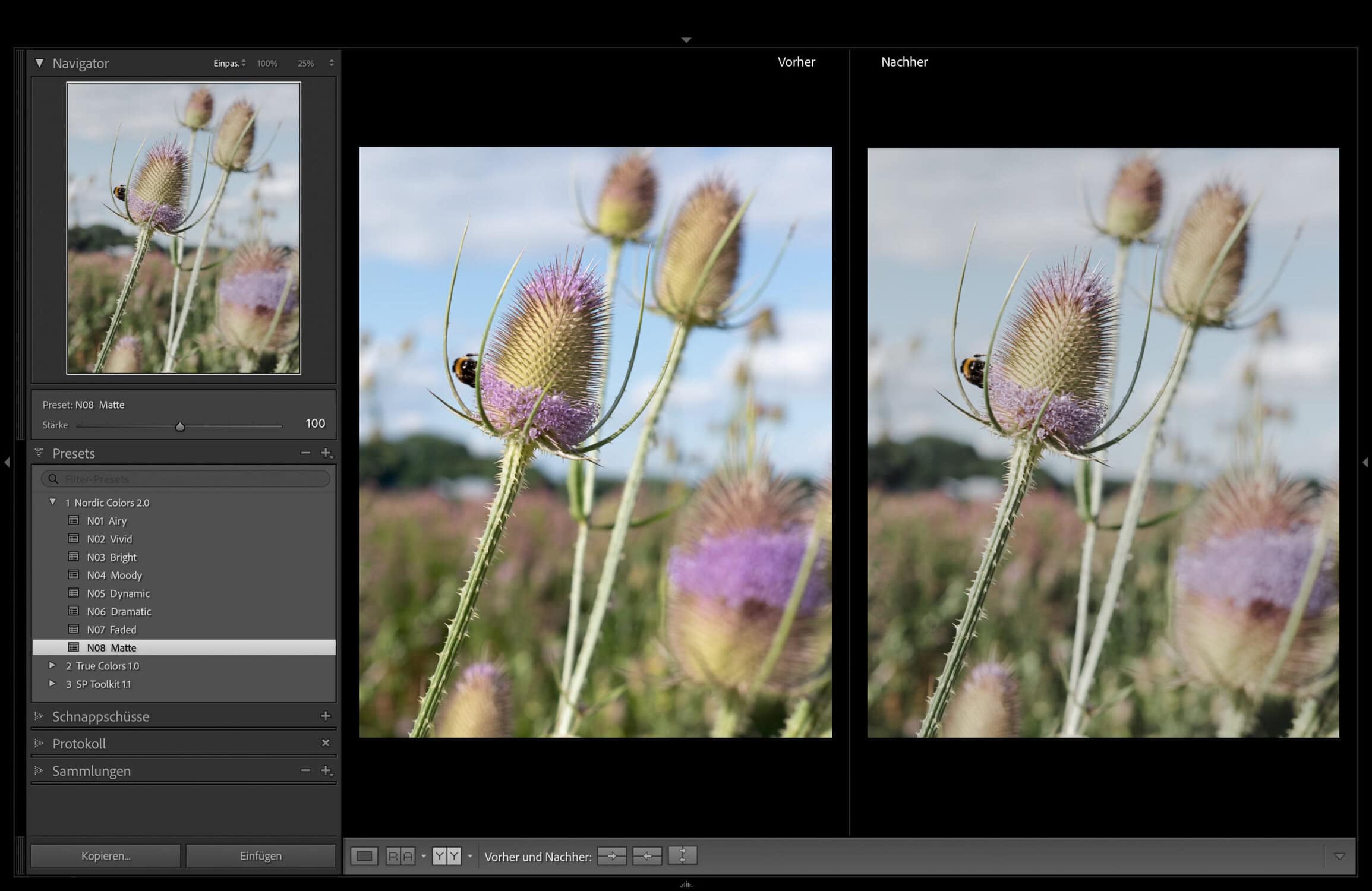Click the Einfügen button
1372x891 pixels.
[x=261, y=856]
